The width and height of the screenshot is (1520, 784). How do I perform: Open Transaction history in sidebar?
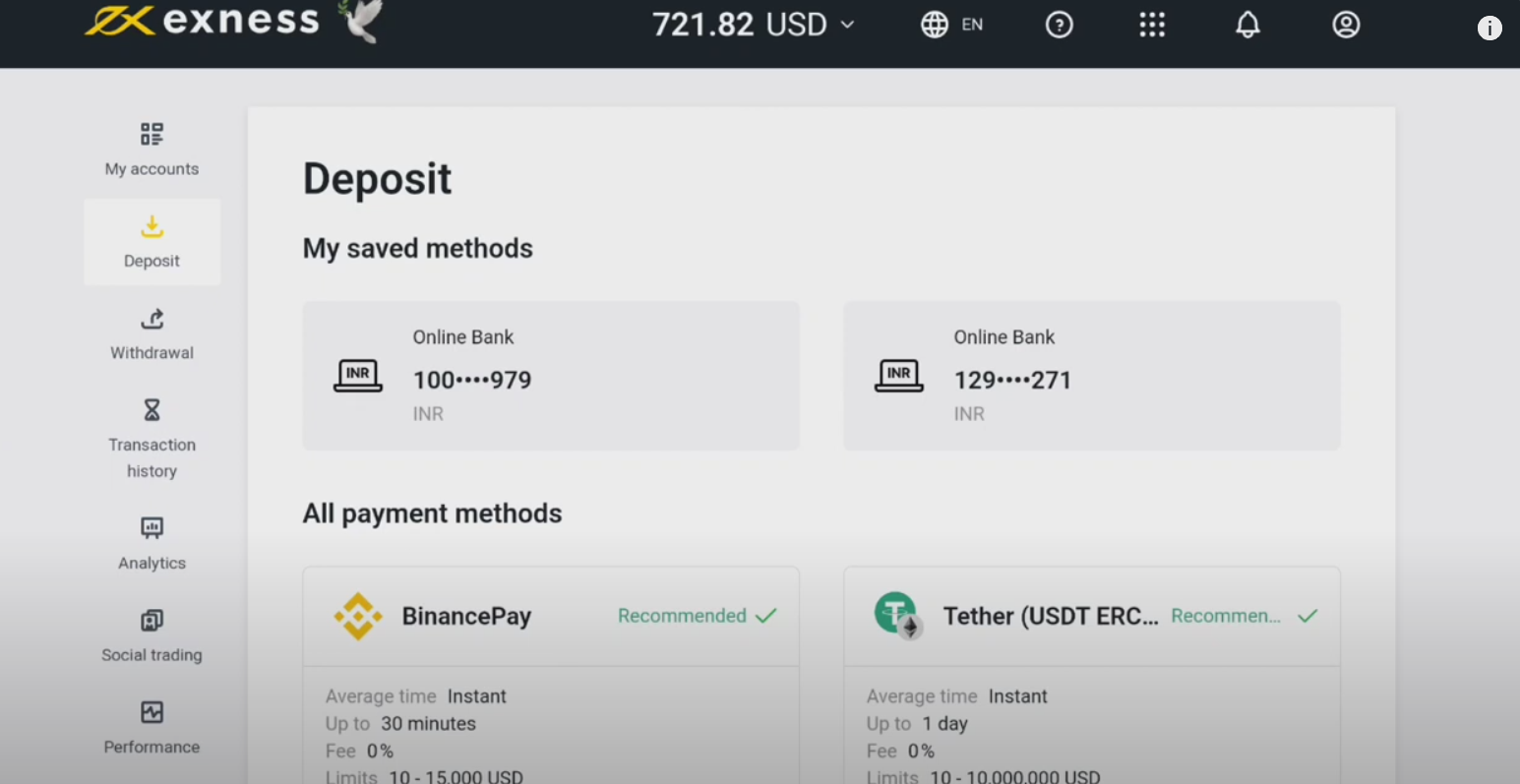pos(152,439)
